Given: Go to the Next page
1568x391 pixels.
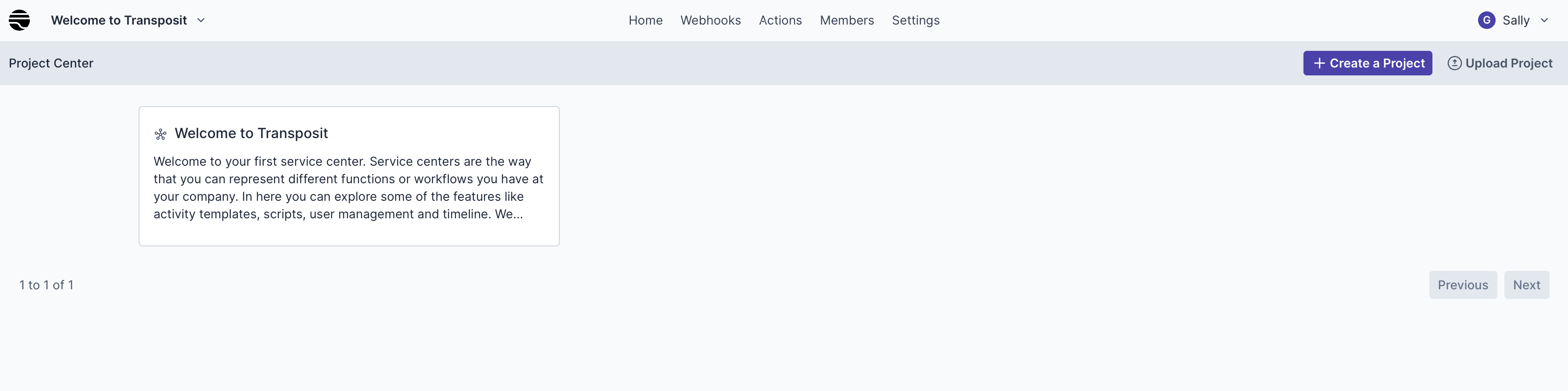Looking at the screenshot, I should click(x=1527, y=284).
